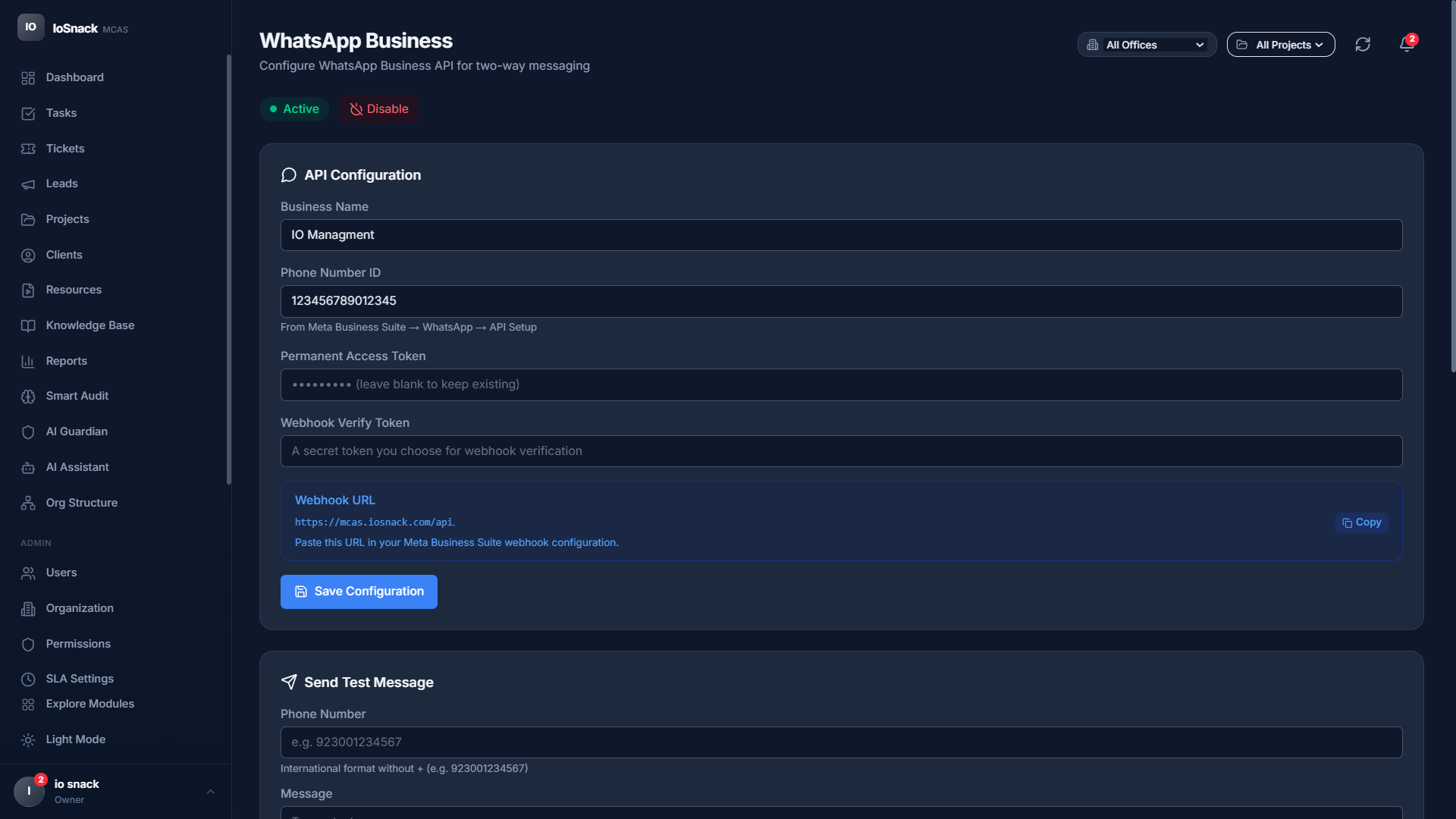Click the Organization building icon
This screenshot has width=1456, height=819.
pos(28,609)
